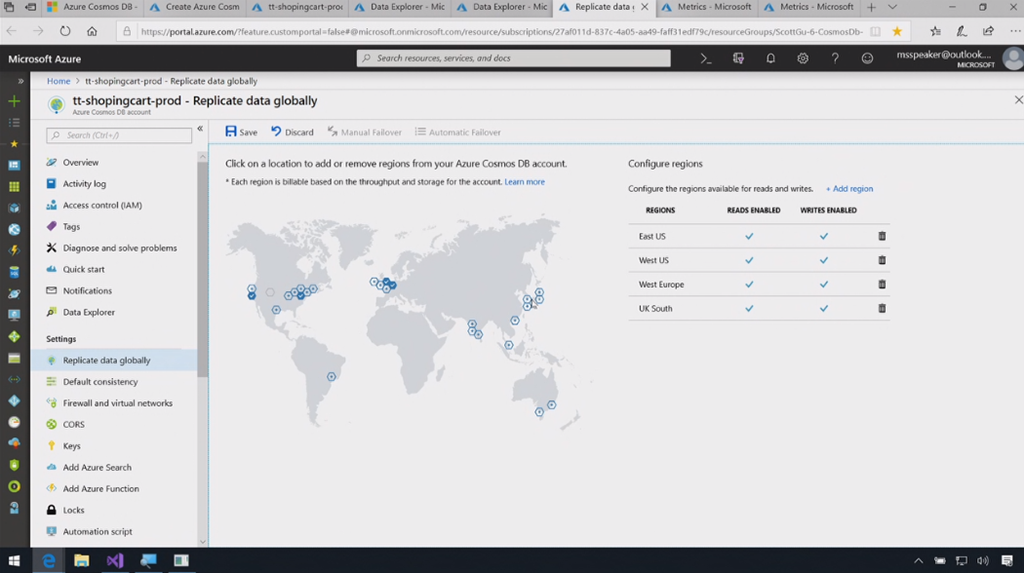Viewport: 1024px width, 573px height.
Task: Open portal settings gear icon
Action: tap(803, 59)
